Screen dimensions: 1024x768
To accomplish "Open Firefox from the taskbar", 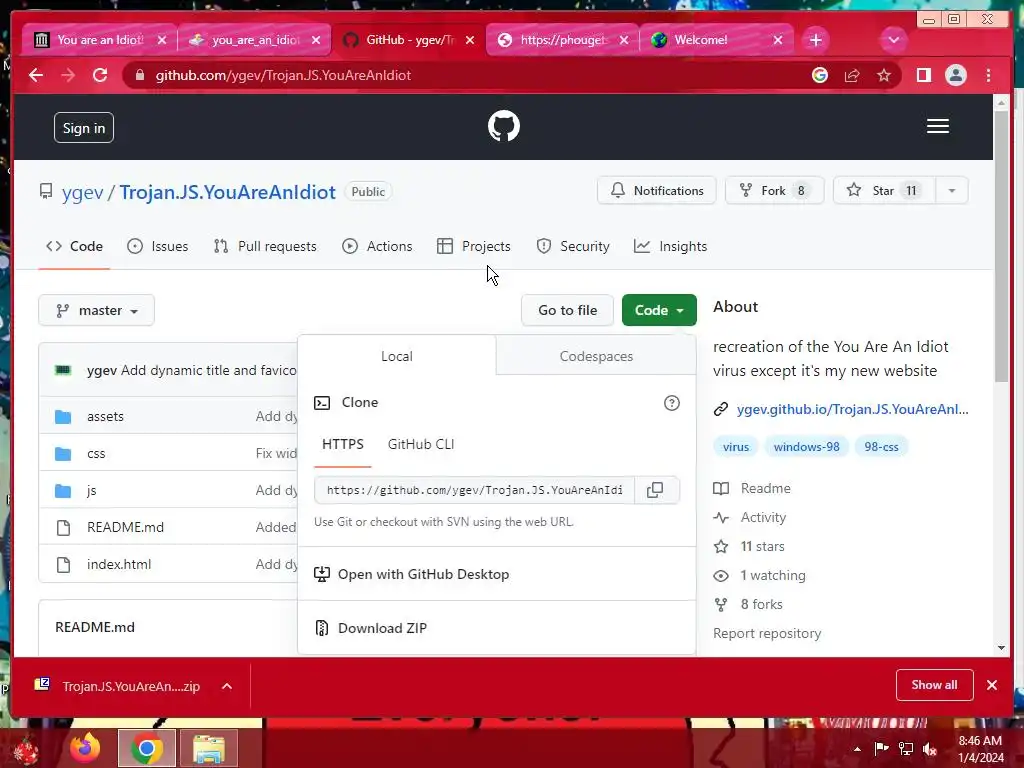I will coord(86,748).
